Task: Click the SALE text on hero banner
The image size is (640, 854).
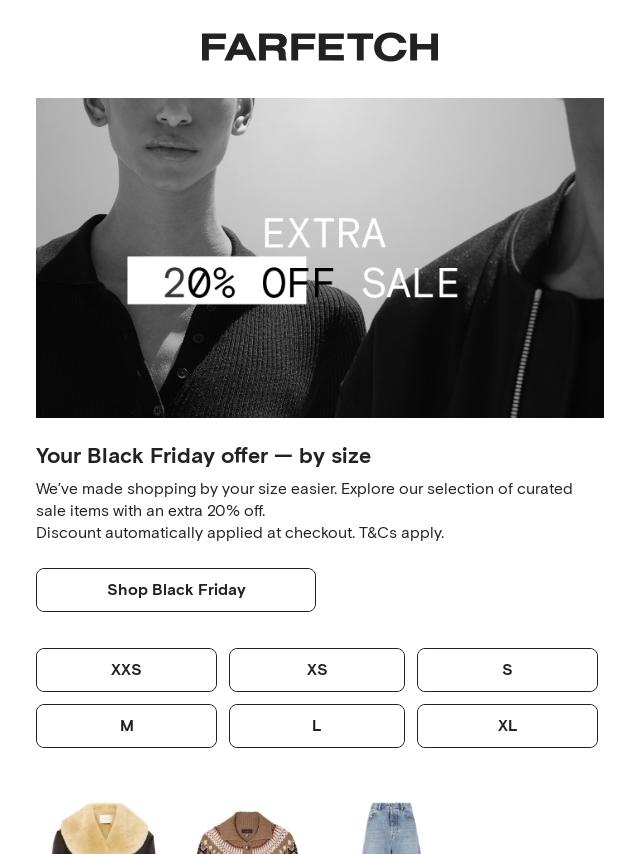Action: [x=410, y=283]
